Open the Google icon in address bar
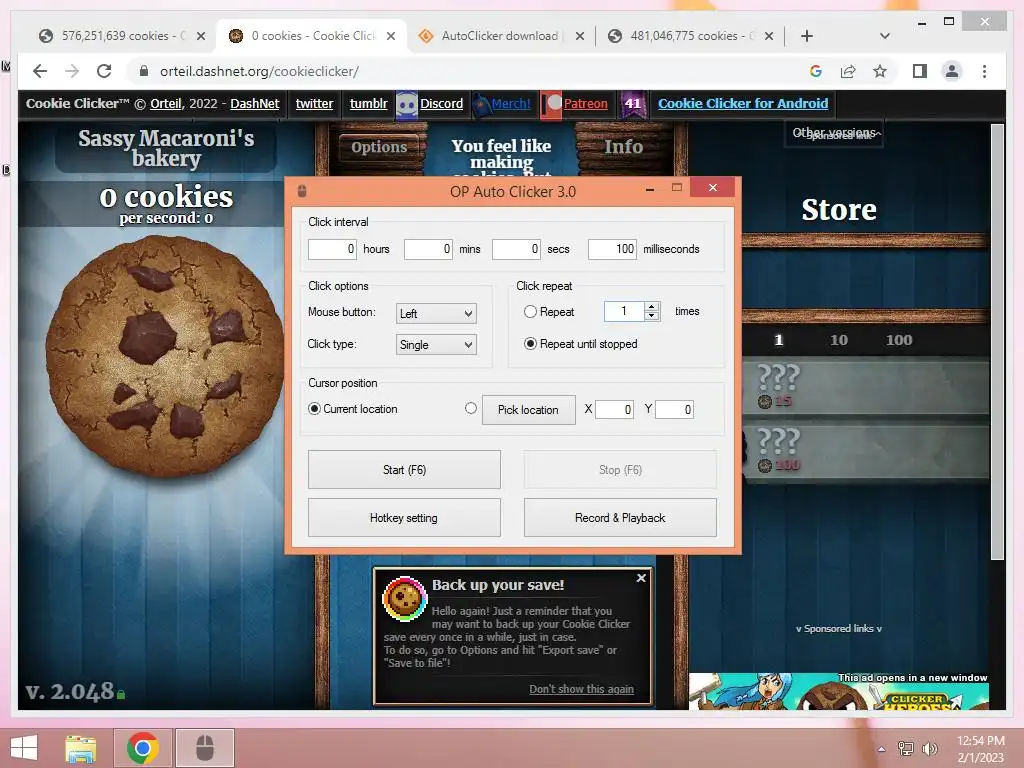 point(816,71)
